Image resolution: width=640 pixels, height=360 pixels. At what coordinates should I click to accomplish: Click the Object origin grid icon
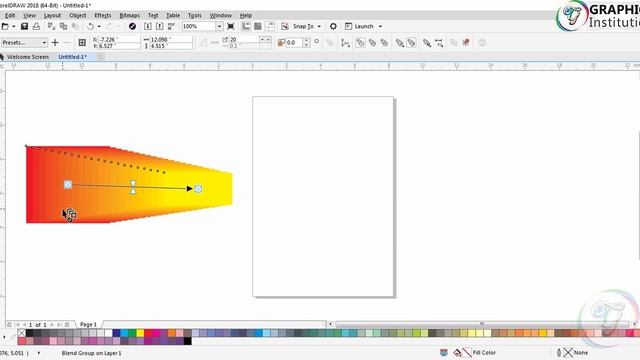tap(82, 42)
